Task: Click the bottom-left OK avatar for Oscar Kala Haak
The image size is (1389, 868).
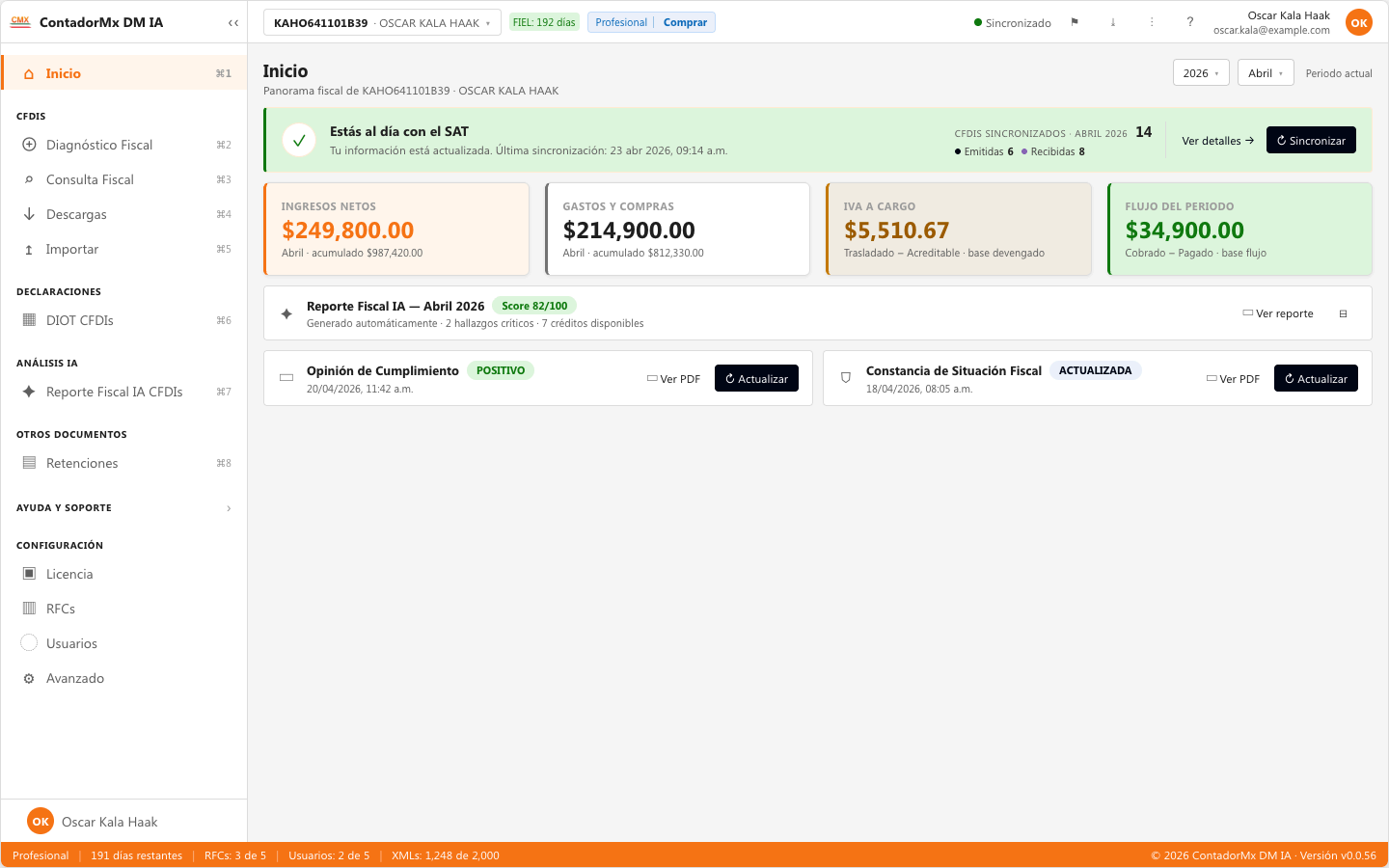Action: point(41,822)
